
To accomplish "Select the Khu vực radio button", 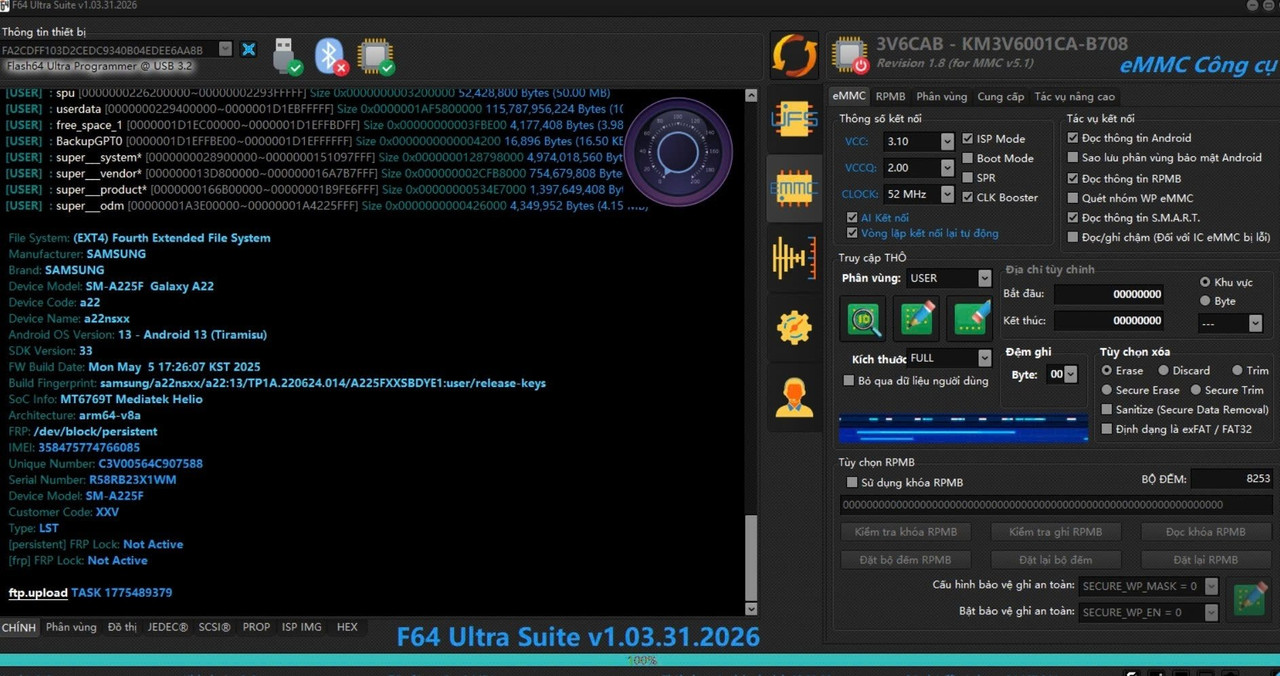I will (x=1205, y=282).
